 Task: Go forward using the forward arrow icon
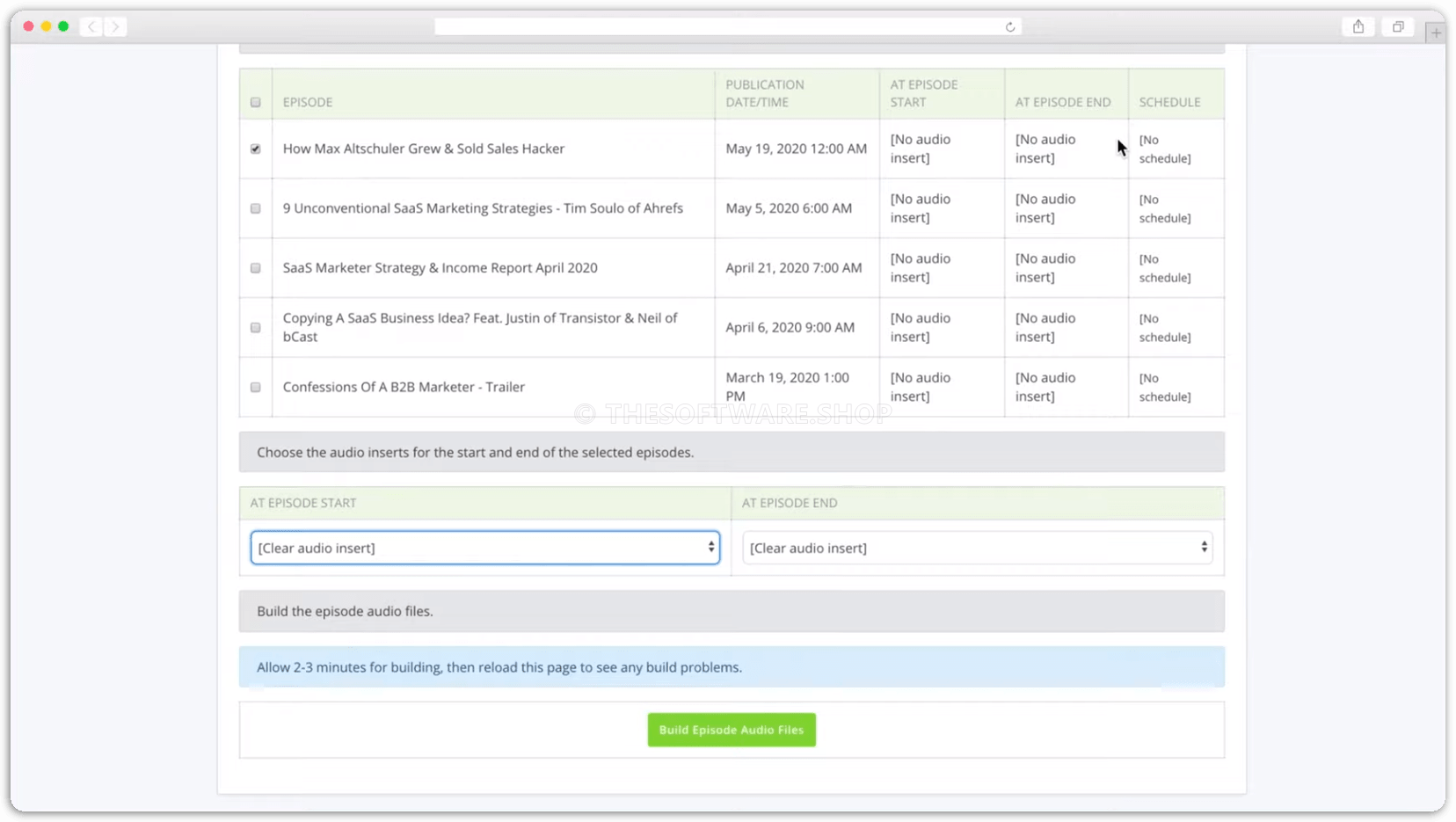coord(116,26)
